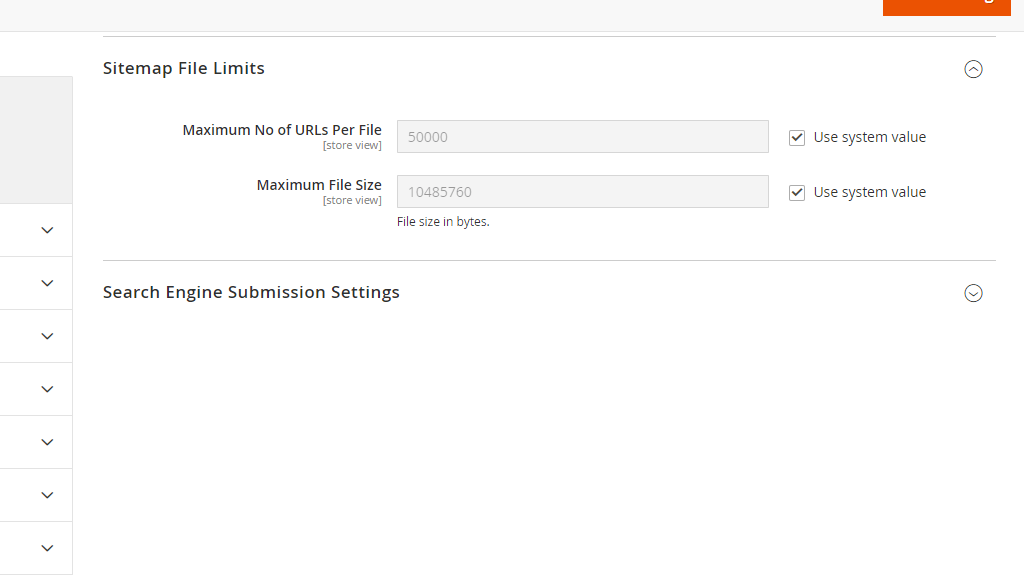Viewport: 1024px width, 576px height.
Task: Uncheck Use system value for Maximum File Size
Action: [797, 192]
